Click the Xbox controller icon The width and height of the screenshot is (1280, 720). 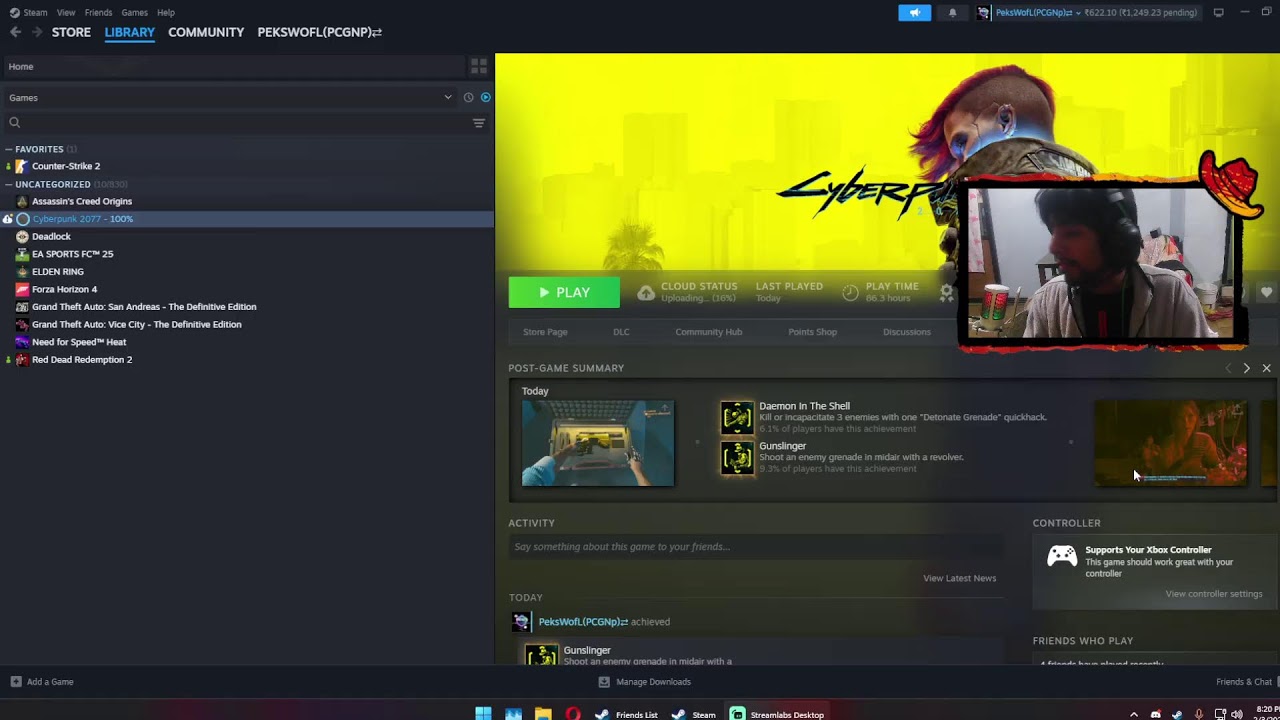click(x=1062, y=556)
